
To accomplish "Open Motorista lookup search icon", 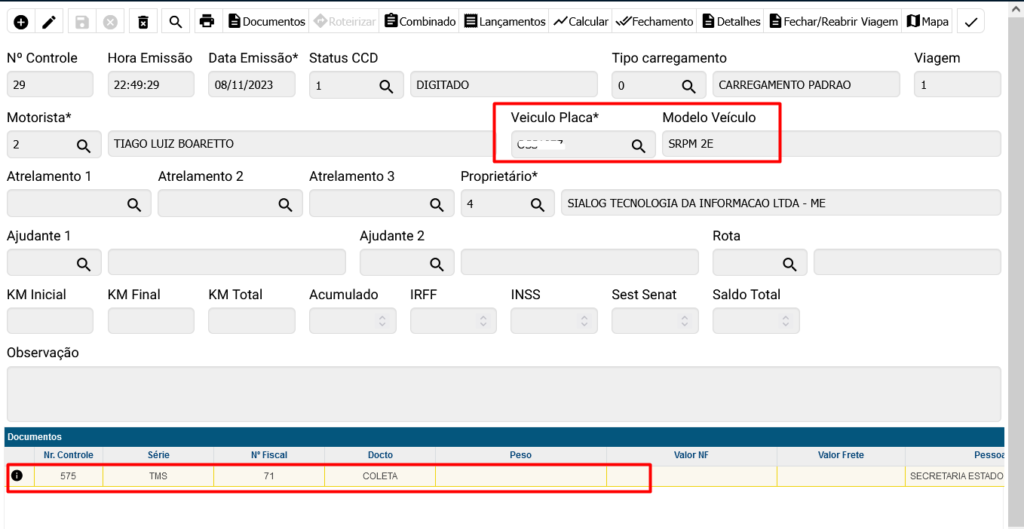I will 84,146.
